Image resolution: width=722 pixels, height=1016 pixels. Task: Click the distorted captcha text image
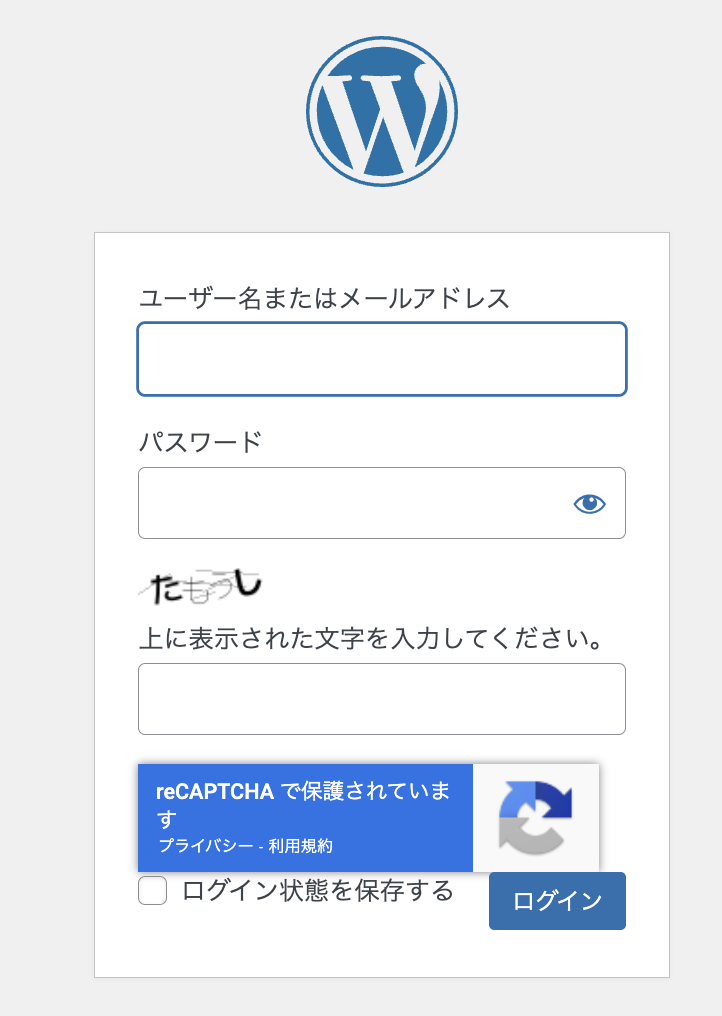coord(200,586)
